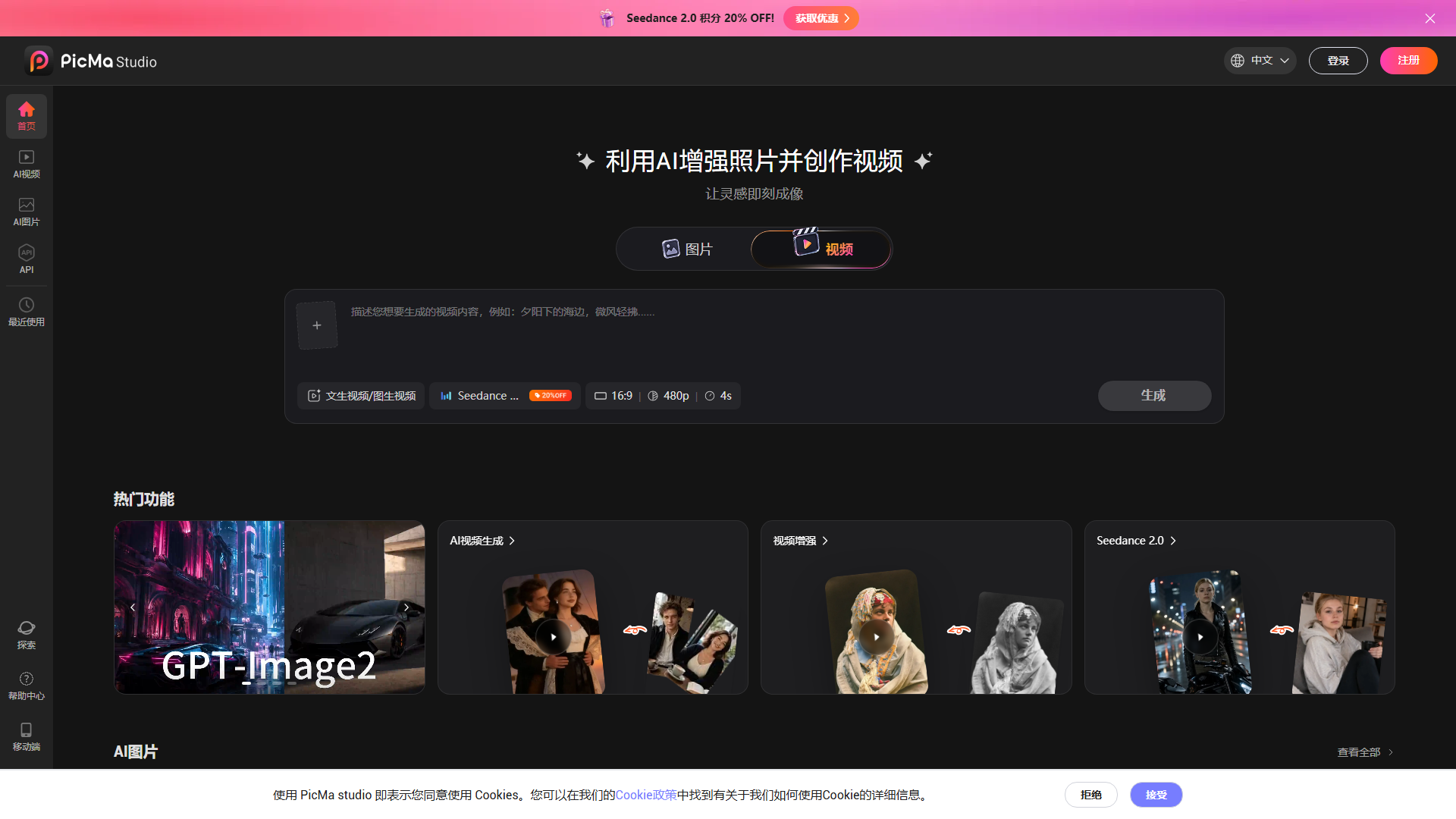
Task: Open the Cookie政策 link
Action: click(x=646, y=795)
